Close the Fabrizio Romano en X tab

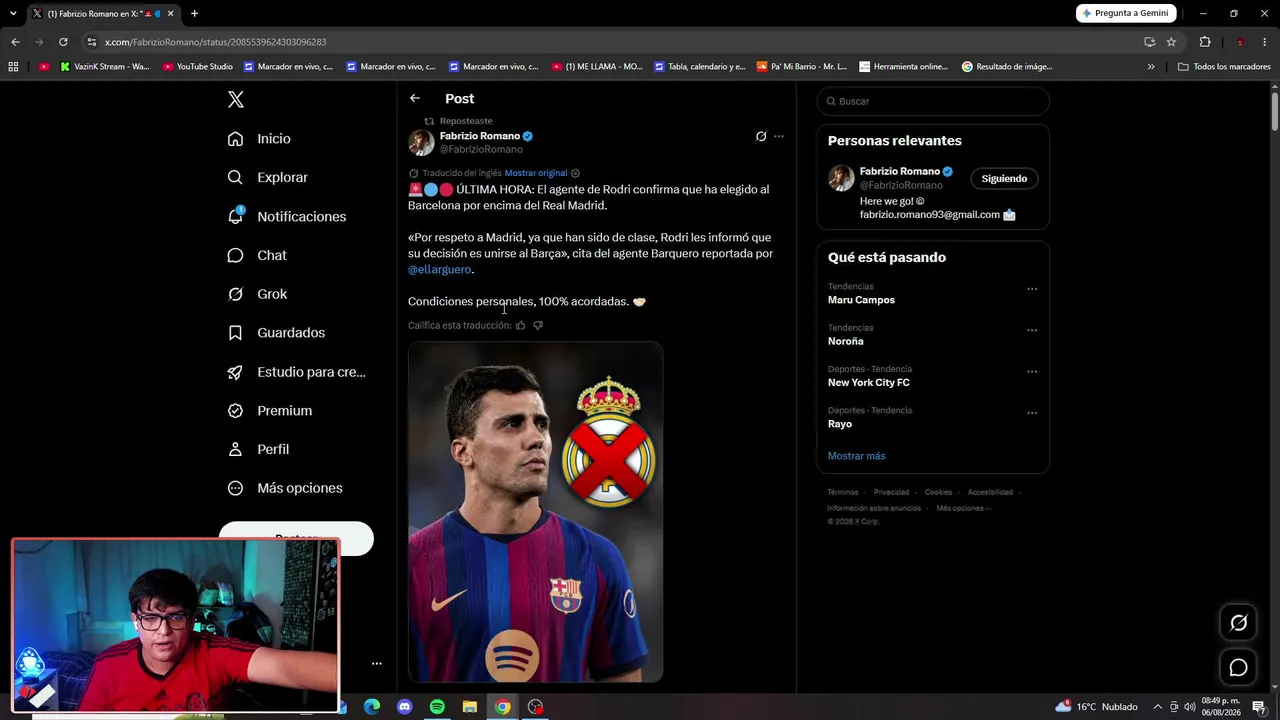tap(171, 14)
